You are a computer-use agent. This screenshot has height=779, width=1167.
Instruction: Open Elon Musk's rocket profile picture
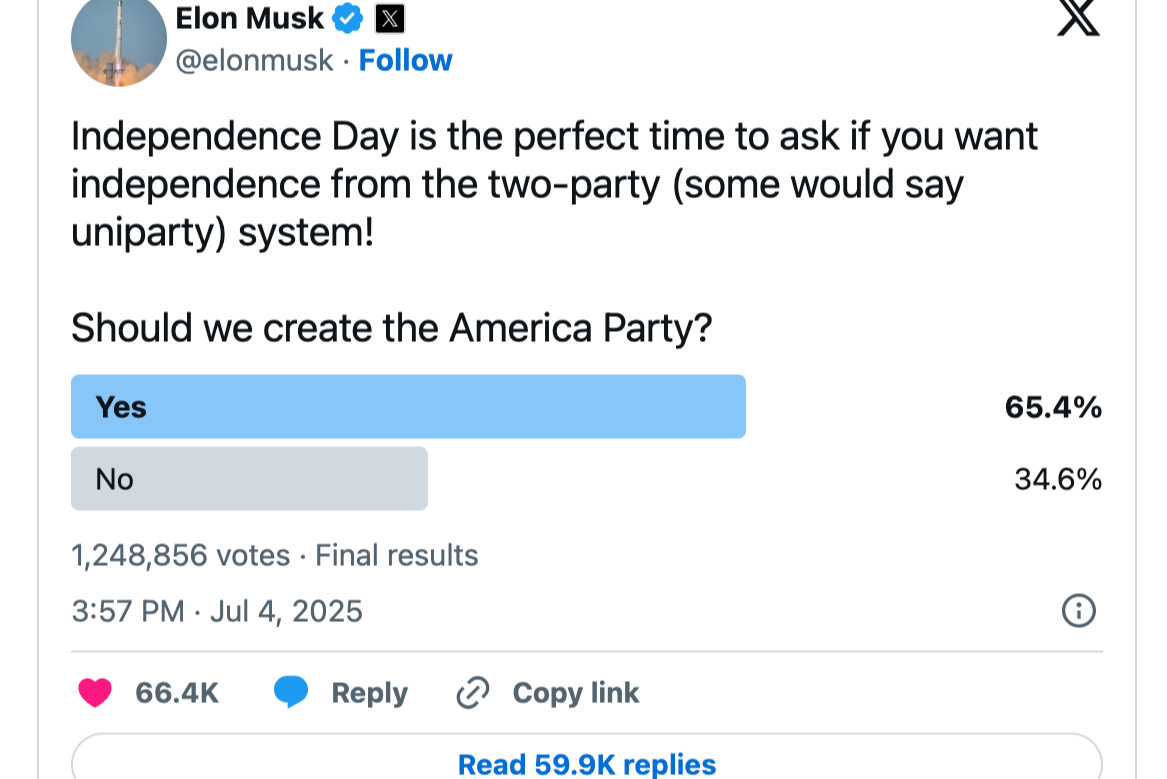tap(119, 40)
